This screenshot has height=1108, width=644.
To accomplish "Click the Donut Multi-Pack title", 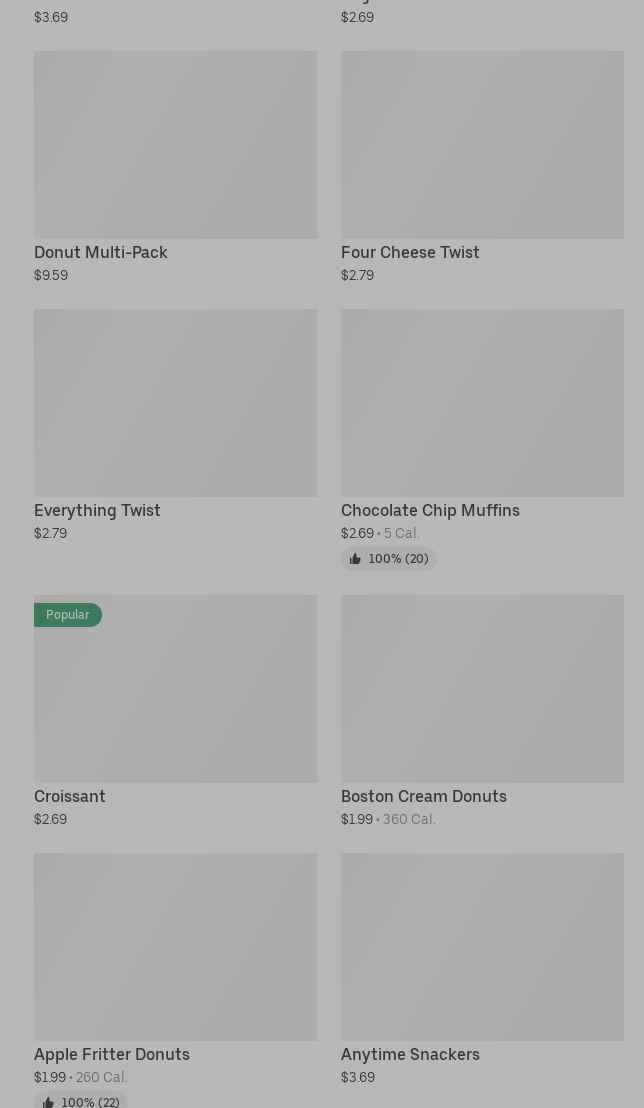I will tap(101, 252).
